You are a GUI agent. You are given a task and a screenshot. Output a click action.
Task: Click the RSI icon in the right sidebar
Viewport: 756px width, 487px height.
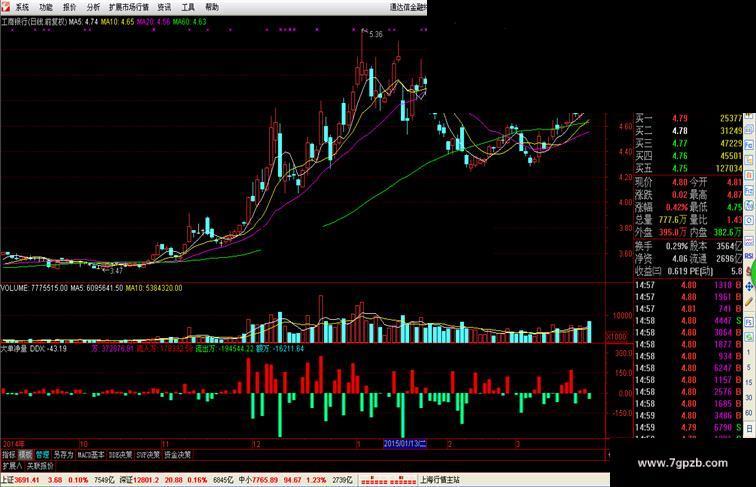pos(749,256)
